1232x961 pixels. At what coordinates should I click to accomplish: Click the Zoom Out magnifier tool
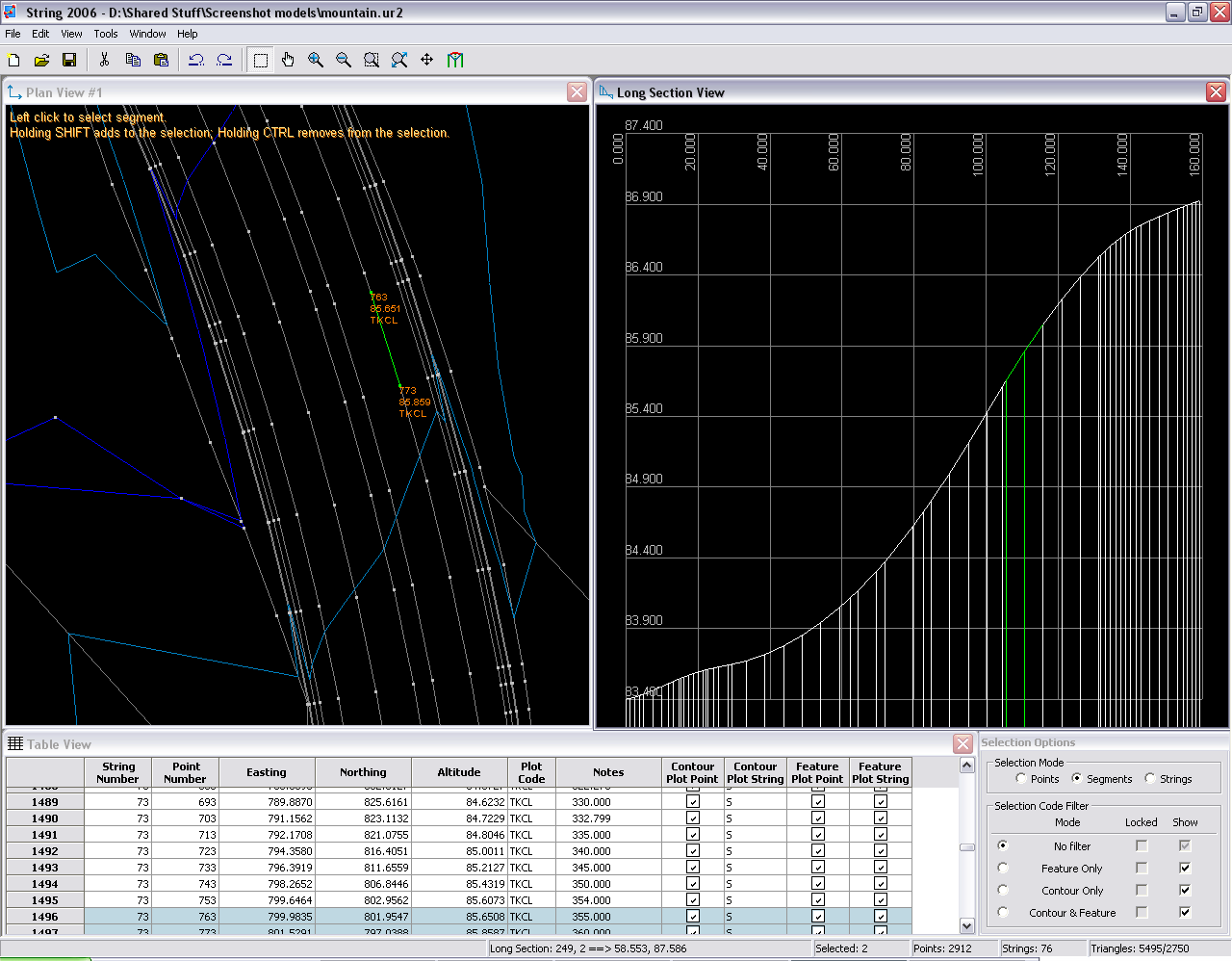tap(344, 60)
